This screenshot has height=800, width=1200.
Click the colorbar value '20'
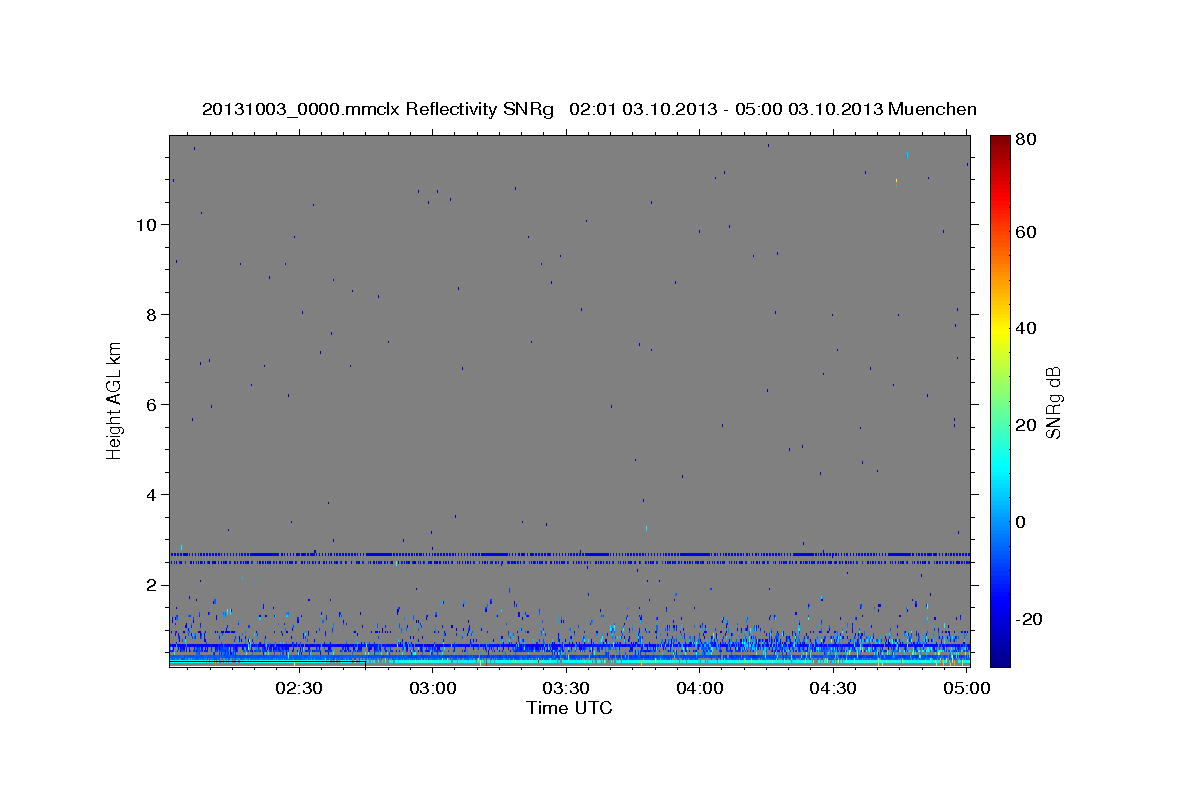[x=1025, y=425]
